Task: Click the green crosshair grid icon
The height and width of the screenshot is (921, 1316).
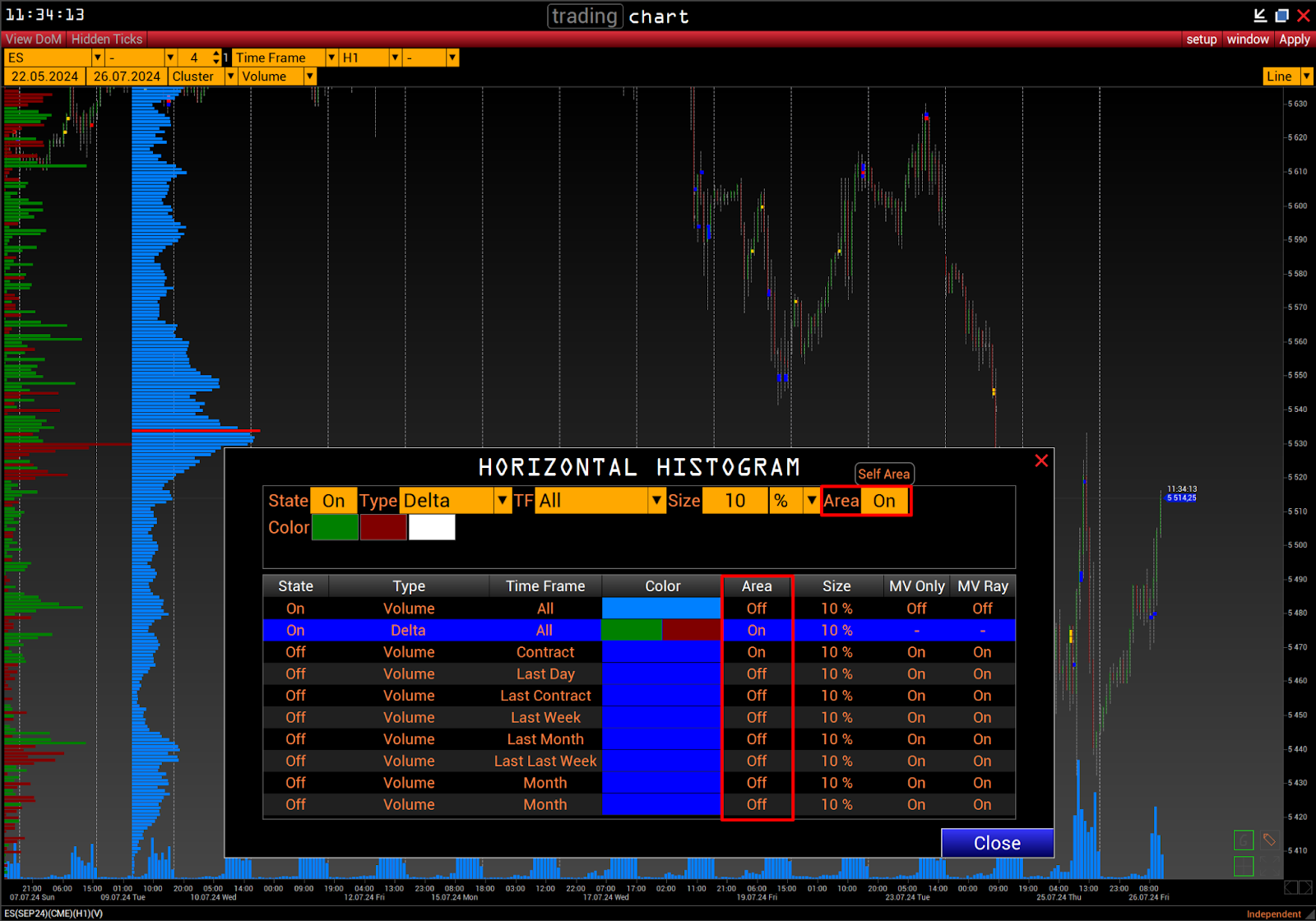Action: 1243,866
